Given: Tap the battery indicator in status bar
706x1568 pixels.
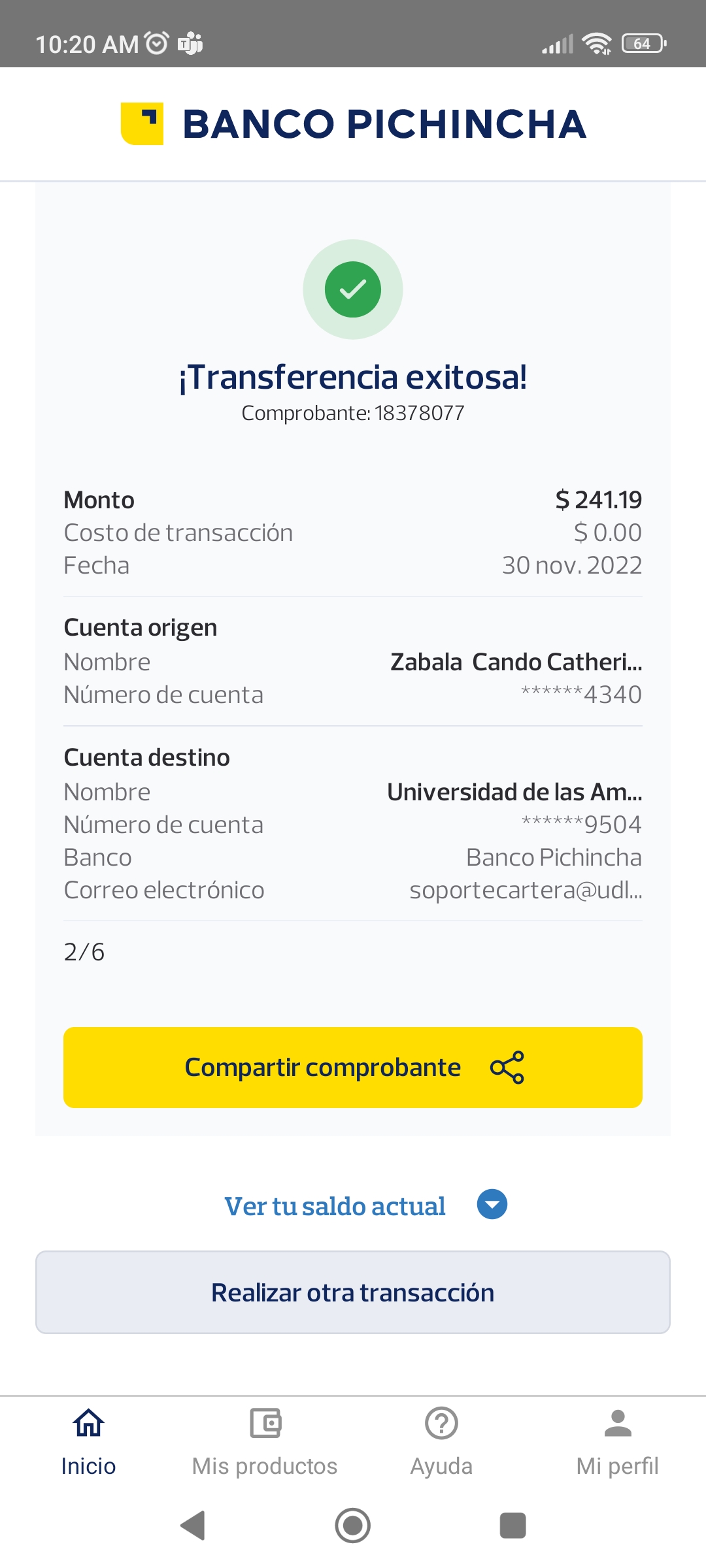Looking at the screenshot, I should pyautogui.click(x=643, y=44).
